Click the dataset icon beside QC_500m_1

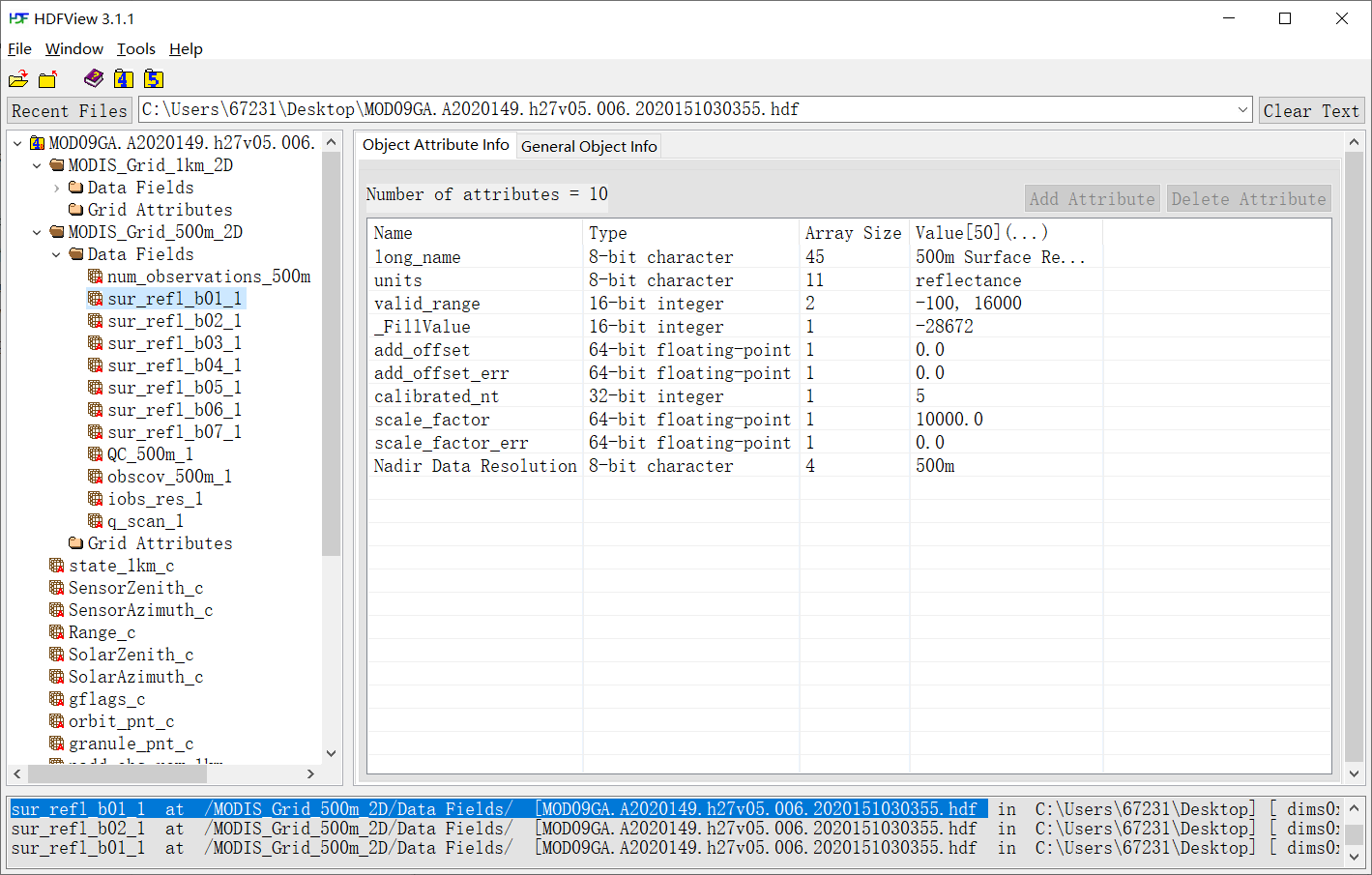[96, 454]
